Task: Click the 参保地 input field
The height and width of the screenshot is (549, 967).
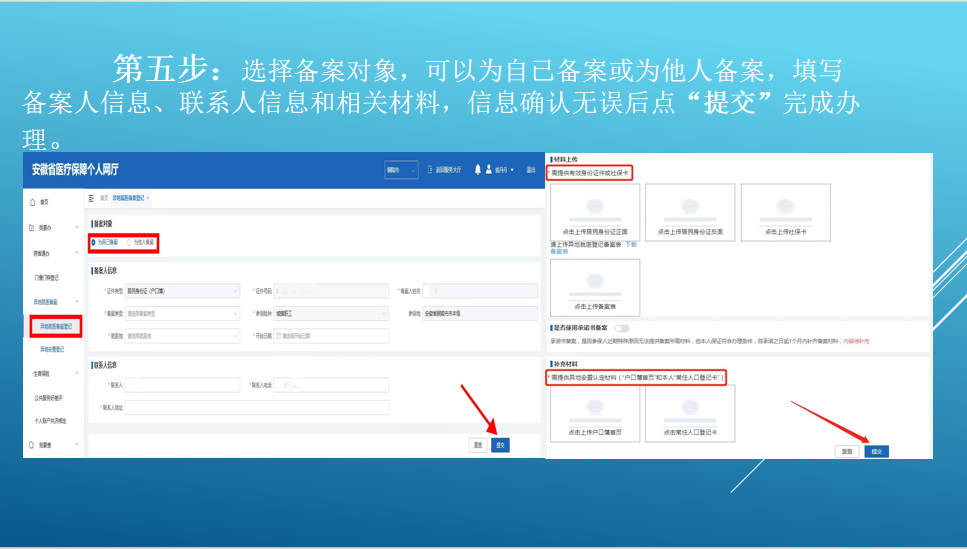Action: pyautogui.click(x=480, y=313)
